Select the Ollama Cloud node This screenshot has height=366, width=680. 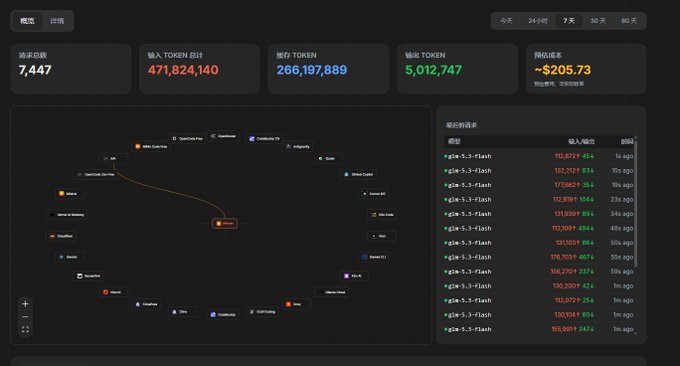332,292
